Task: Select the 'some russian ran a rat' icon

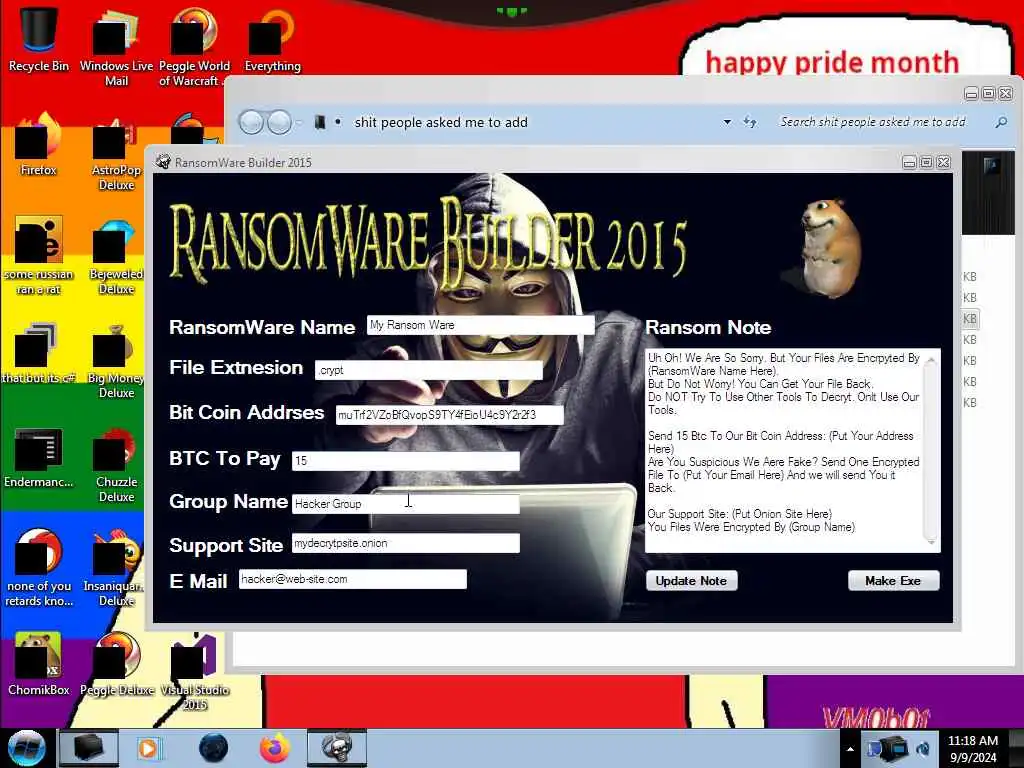Action: pos(38,256)
